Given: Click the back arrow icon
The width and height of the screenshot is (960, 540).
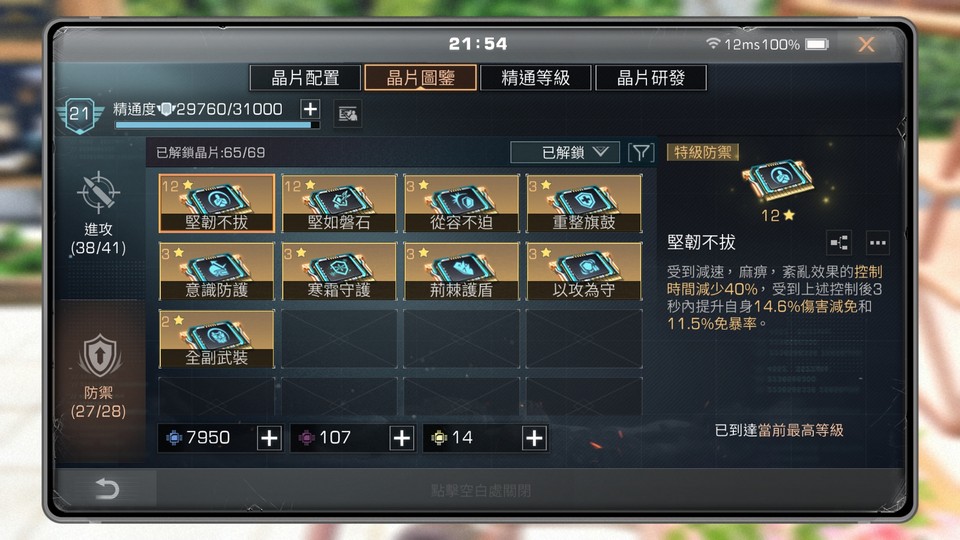Looking at the screenshot, I should coord(107,489).
